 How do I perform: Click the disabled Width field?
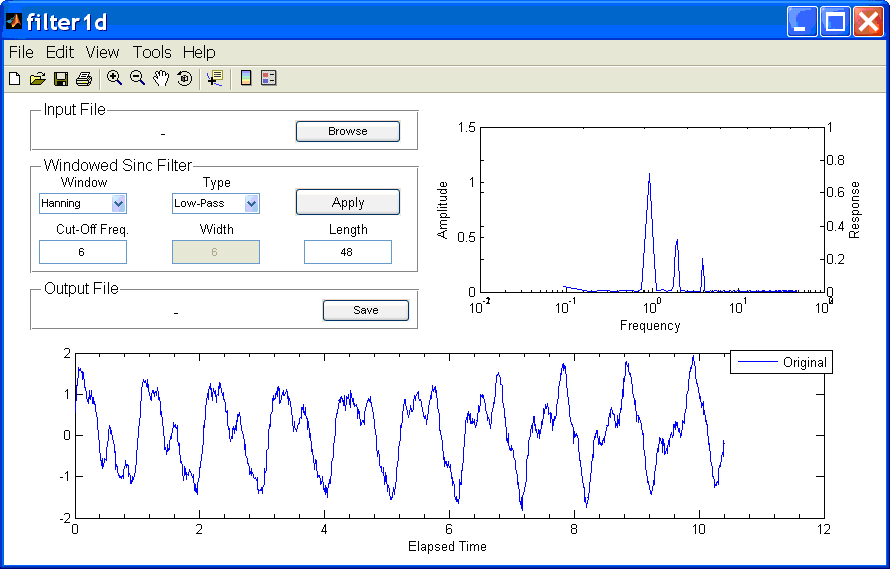216,252
